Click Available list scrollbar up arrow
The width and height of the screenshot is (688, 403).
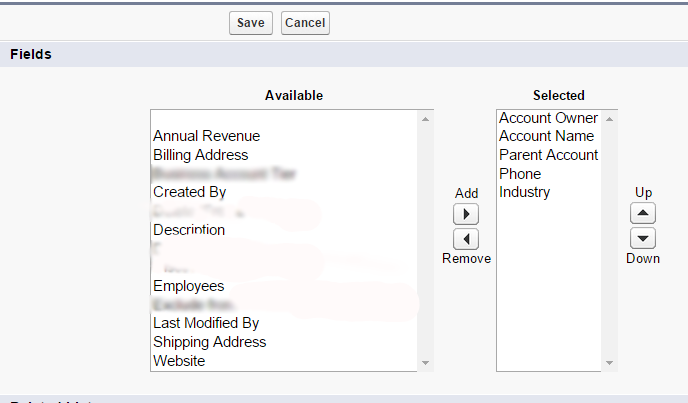425,119
